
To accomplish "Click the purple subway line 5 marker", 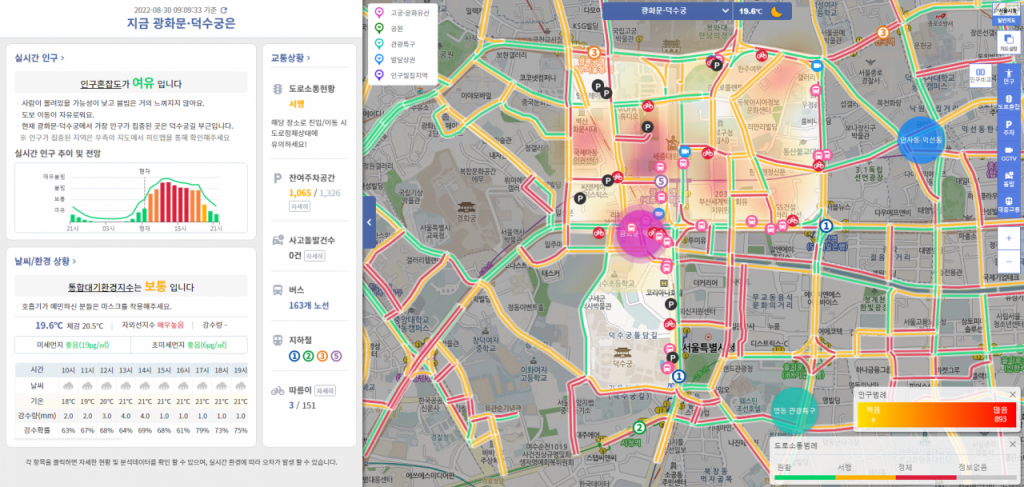I will [x=660, y=181].
